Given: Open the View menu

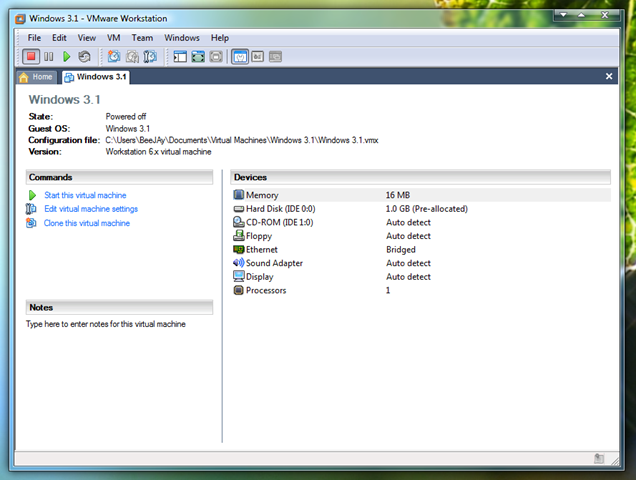Looking at the screenshot, I should (87, 38).
